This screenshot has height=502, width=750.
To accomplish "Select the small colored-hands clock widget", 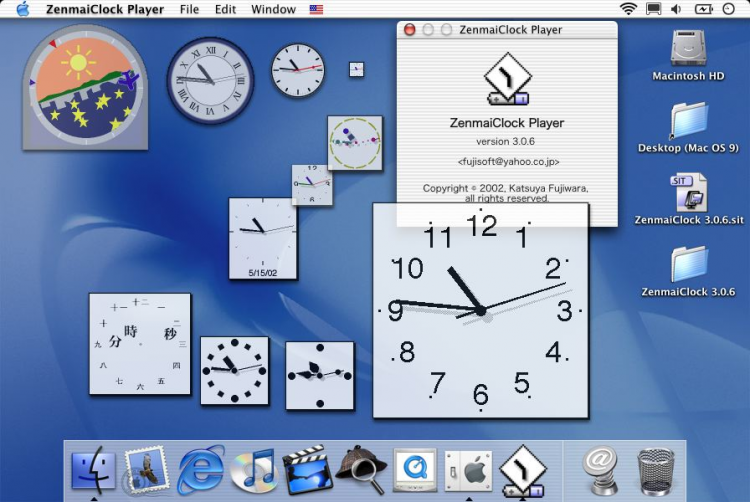I will point(312,184).
